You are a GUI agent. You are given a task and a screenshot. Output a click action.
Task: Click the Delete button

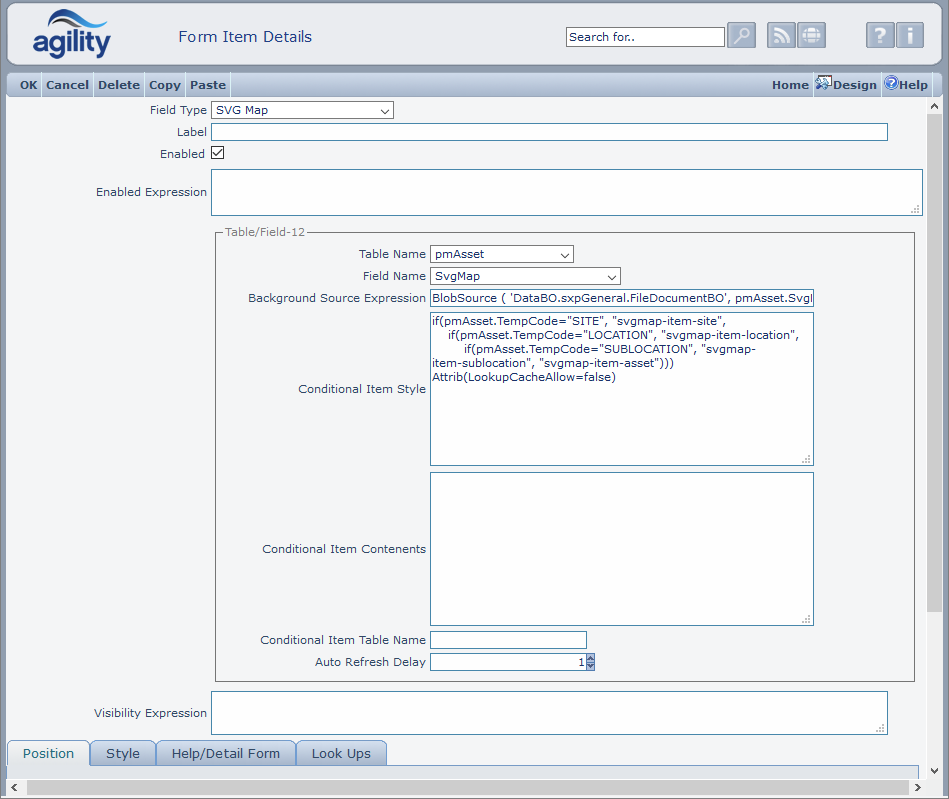click(x=118, y=85)
